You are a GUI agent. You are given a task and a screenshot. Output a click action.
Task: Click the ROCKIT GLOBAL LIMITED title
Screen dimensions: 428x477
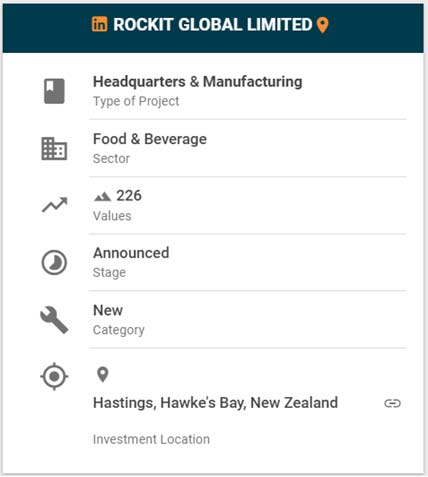click(x=213, y=25)
